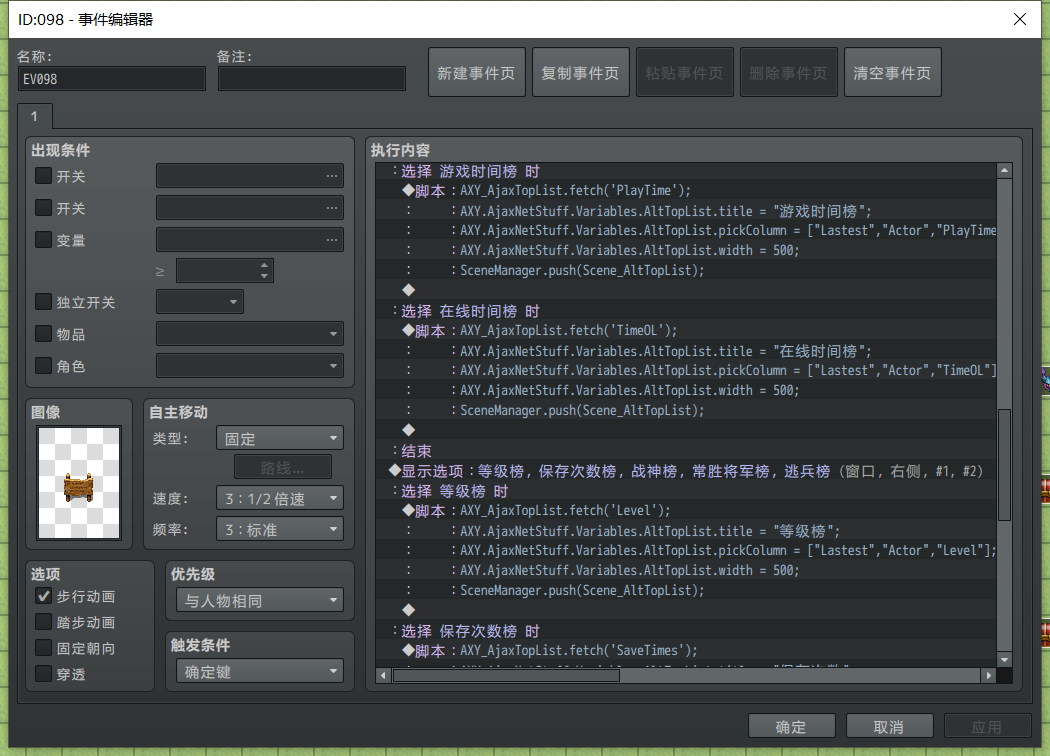Click the 清空事件页 button

click(892, 72)
